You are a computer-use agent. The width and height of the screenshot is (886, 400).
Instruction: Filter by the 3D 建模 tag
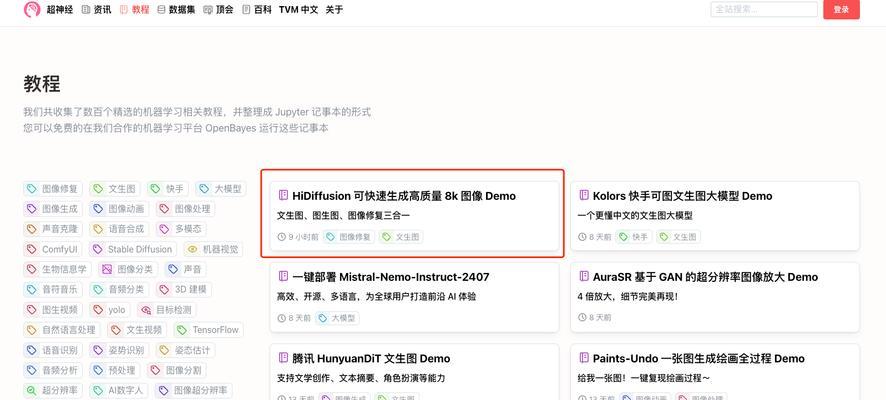point(184,289)
